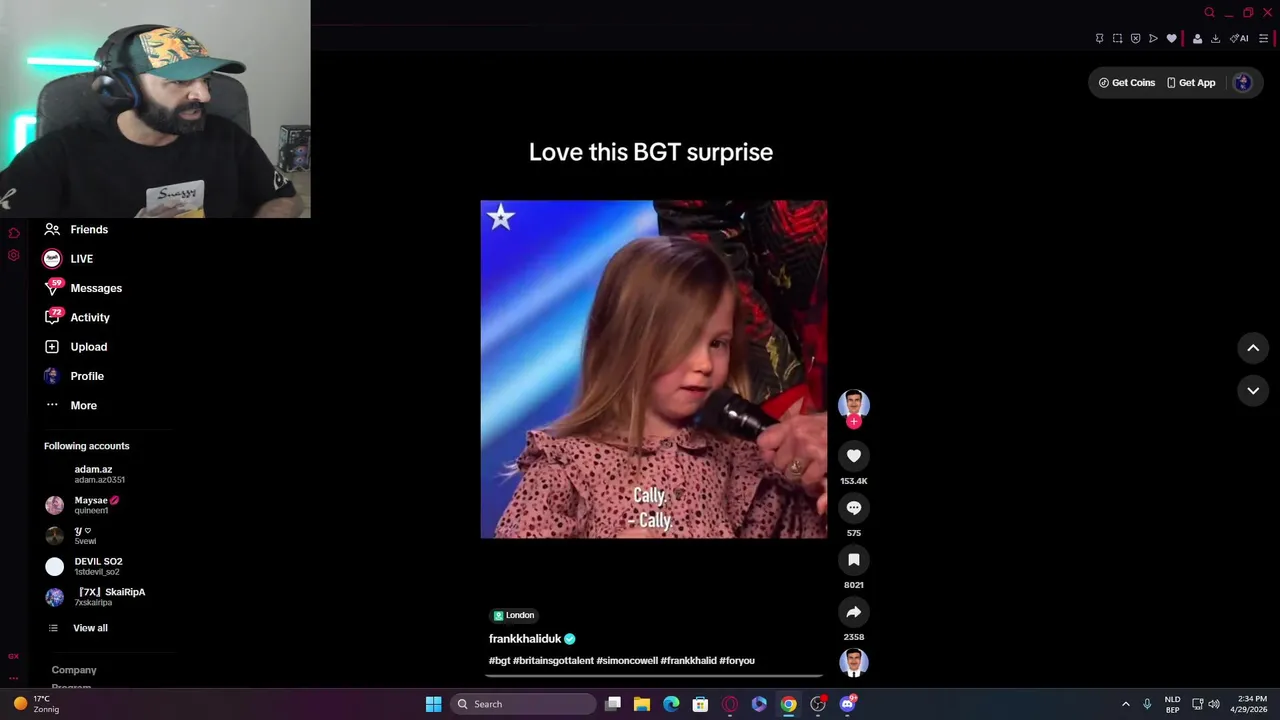Click the snapshot capture icon
This screenshot has height=720, width=1280.
[1117, 39]
